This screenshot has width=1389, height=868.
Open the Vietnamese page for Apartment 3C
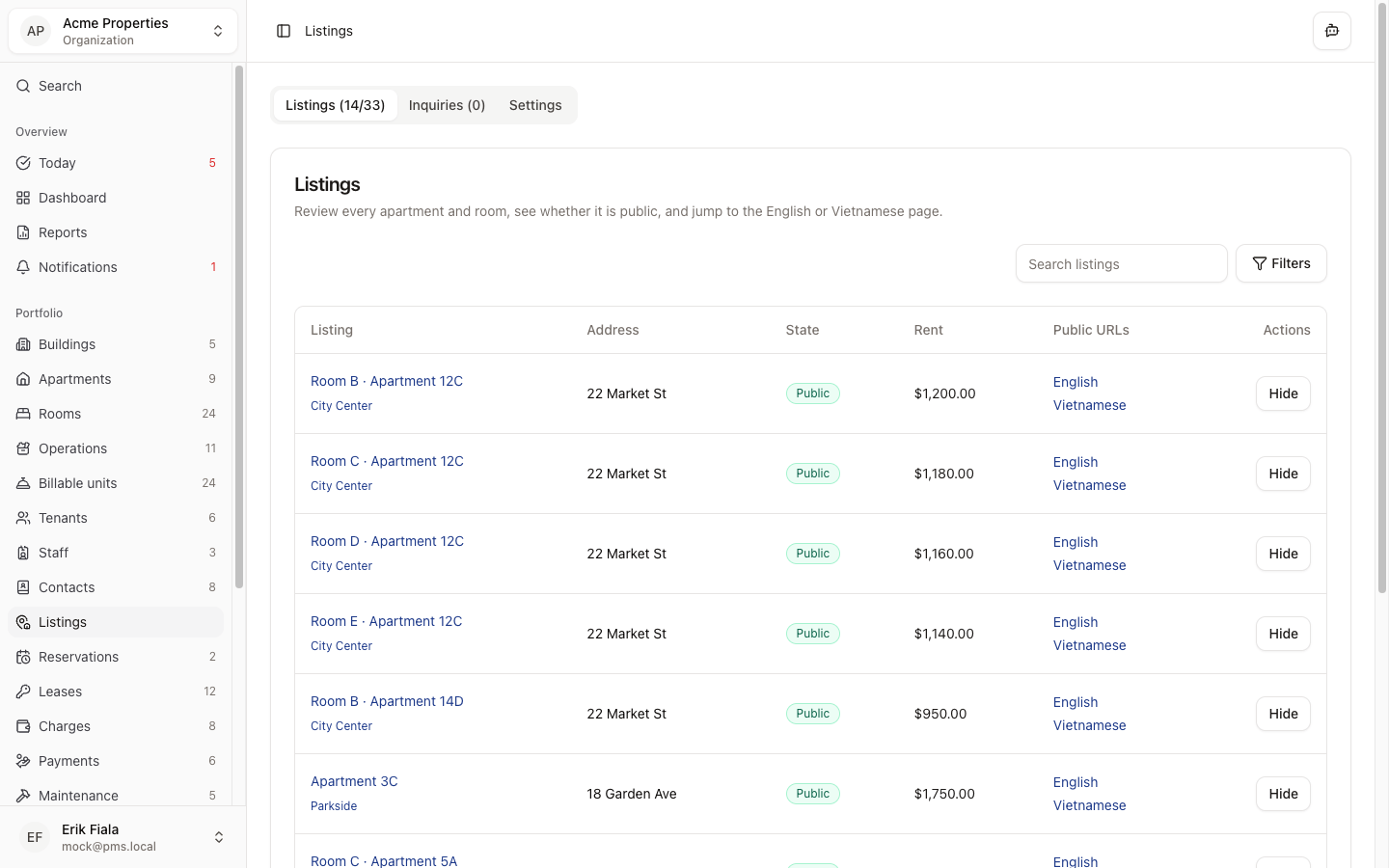pos(1089,805)
